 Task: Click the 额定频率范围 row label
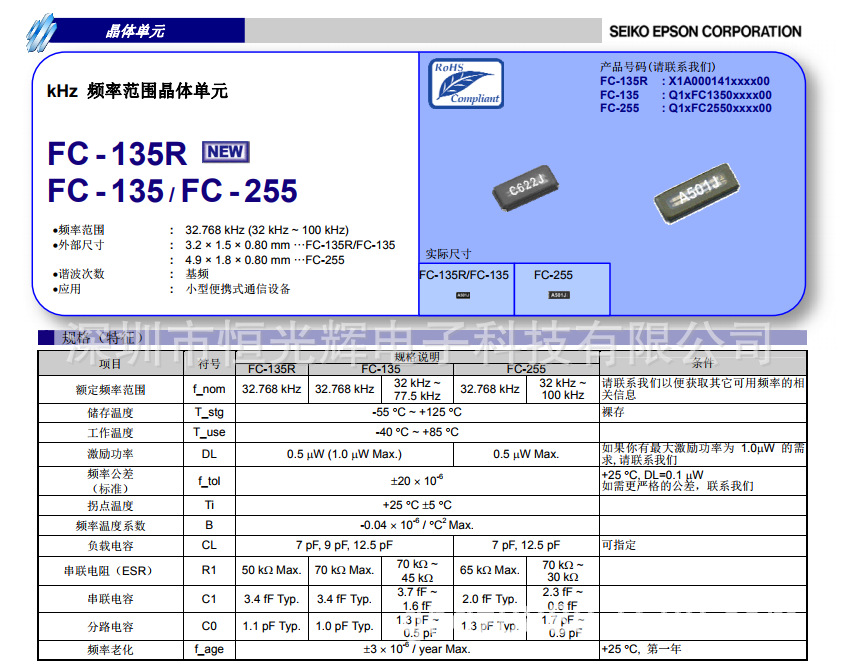click(110, 390)
